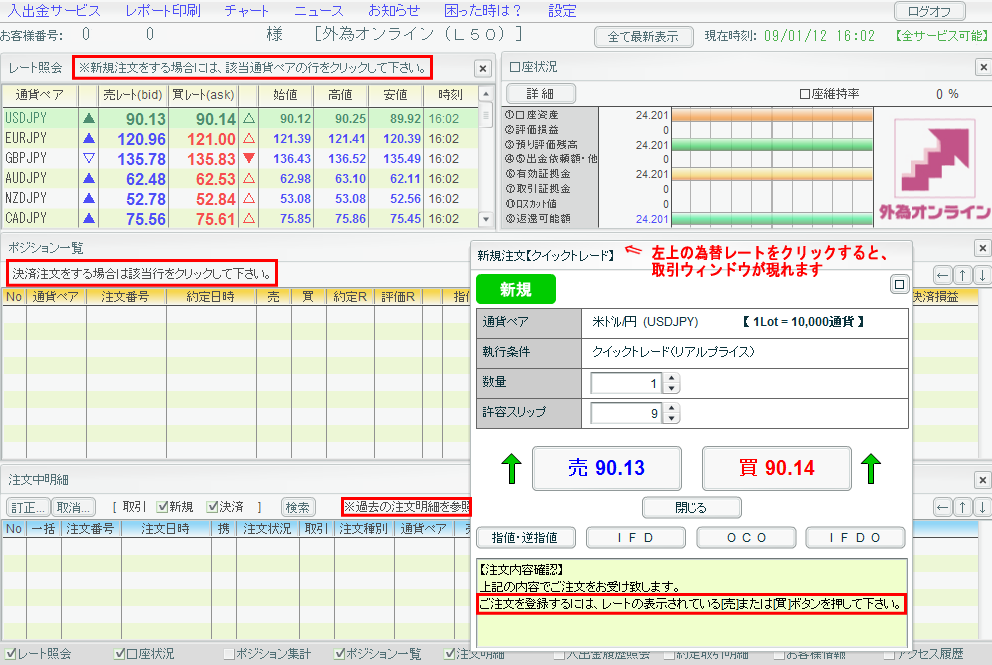Open the 困った時は？ help menu
The width and height of the screenshot is (992, 665).
(x=483, y=11)
